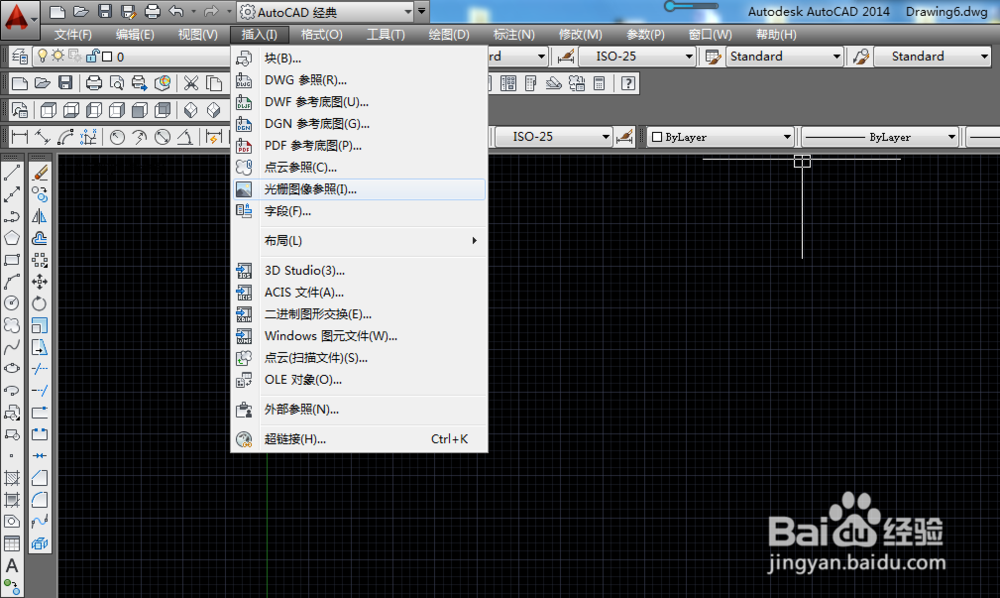The width and height of the screenshot is (1000, 598).
Task: Toggle layer 0 on/off lightbulb
Action: pyautogui.click(x=42, y=56)
